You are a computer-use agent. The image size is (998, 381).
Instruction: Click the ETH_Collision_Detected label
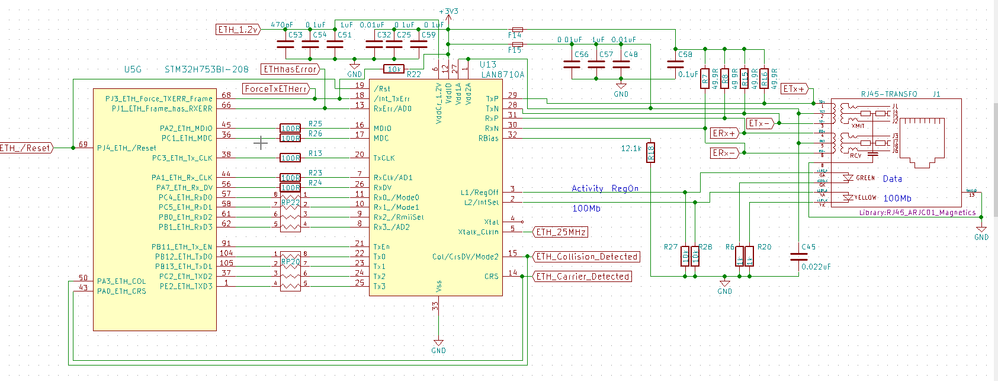pos(586,256)
